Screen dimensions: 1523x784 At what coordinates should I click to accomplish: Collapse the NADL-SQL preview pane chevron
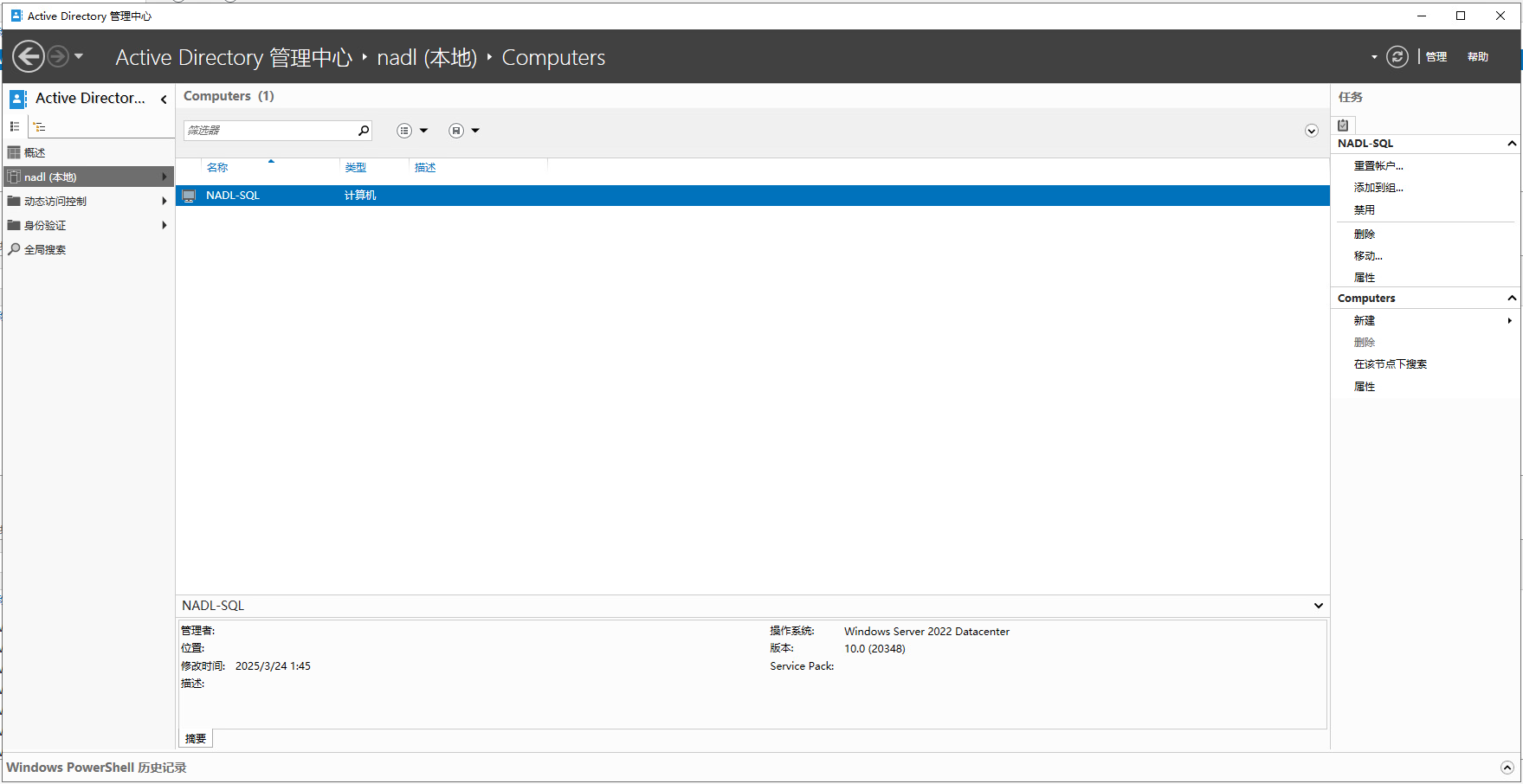[1319, 606]
